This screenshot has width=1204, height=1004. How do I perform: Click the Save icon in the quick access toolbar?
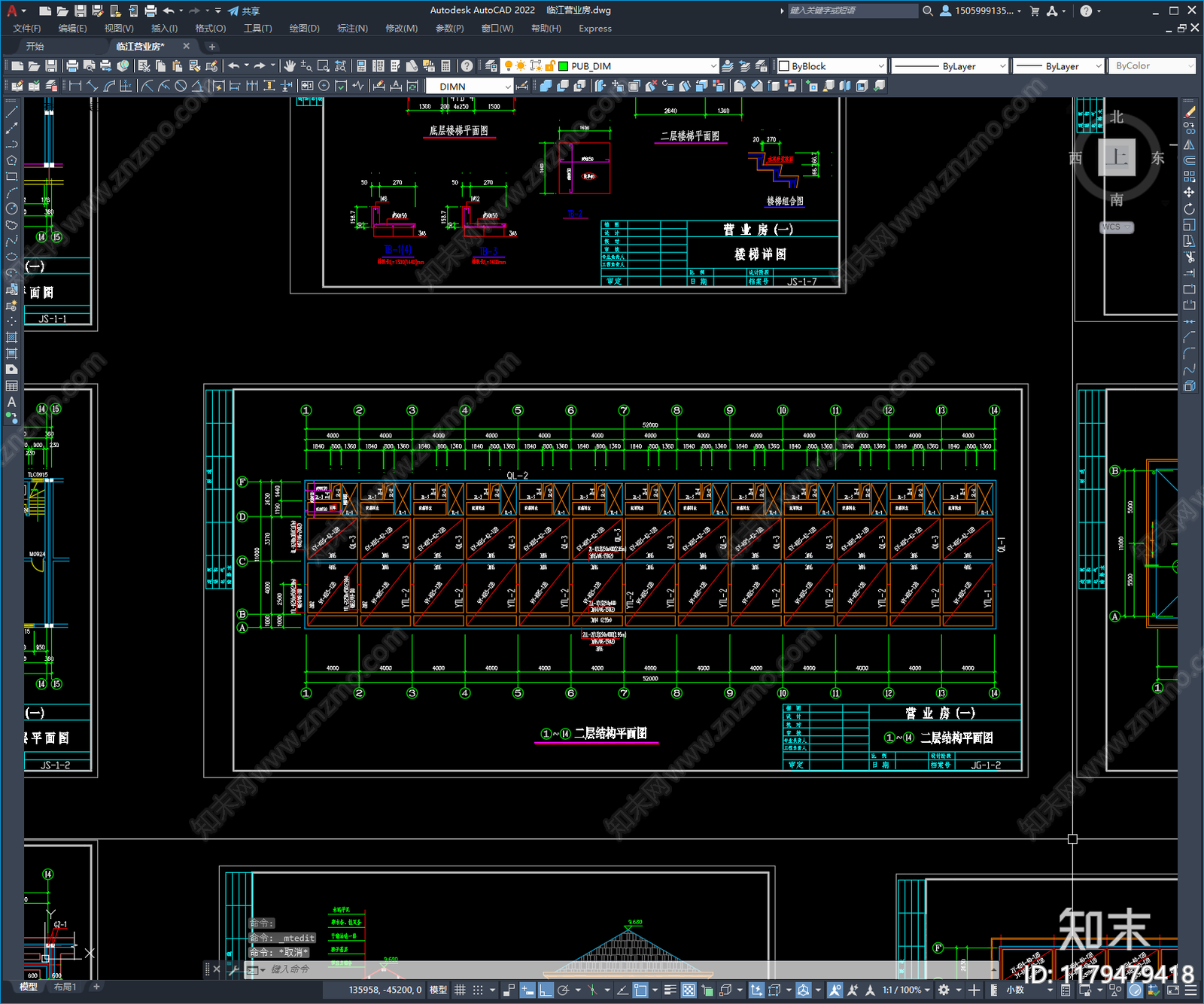[x=80, y=11]
